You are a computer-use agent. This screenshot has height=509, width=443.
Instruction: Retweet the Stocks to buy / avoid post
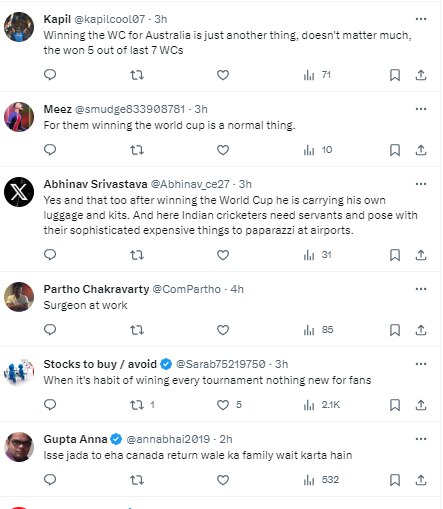pos(142,405)
